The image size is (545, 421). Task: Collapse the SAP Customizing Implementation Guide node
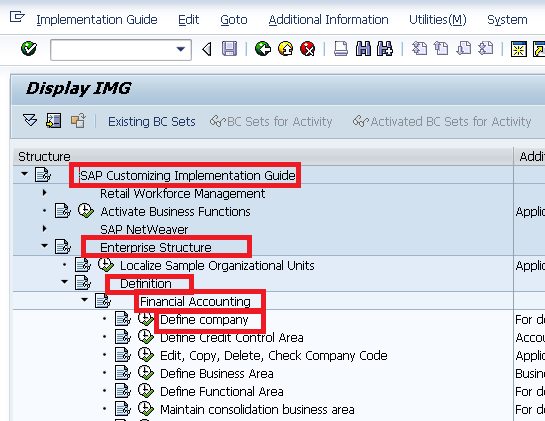(24, 173)
